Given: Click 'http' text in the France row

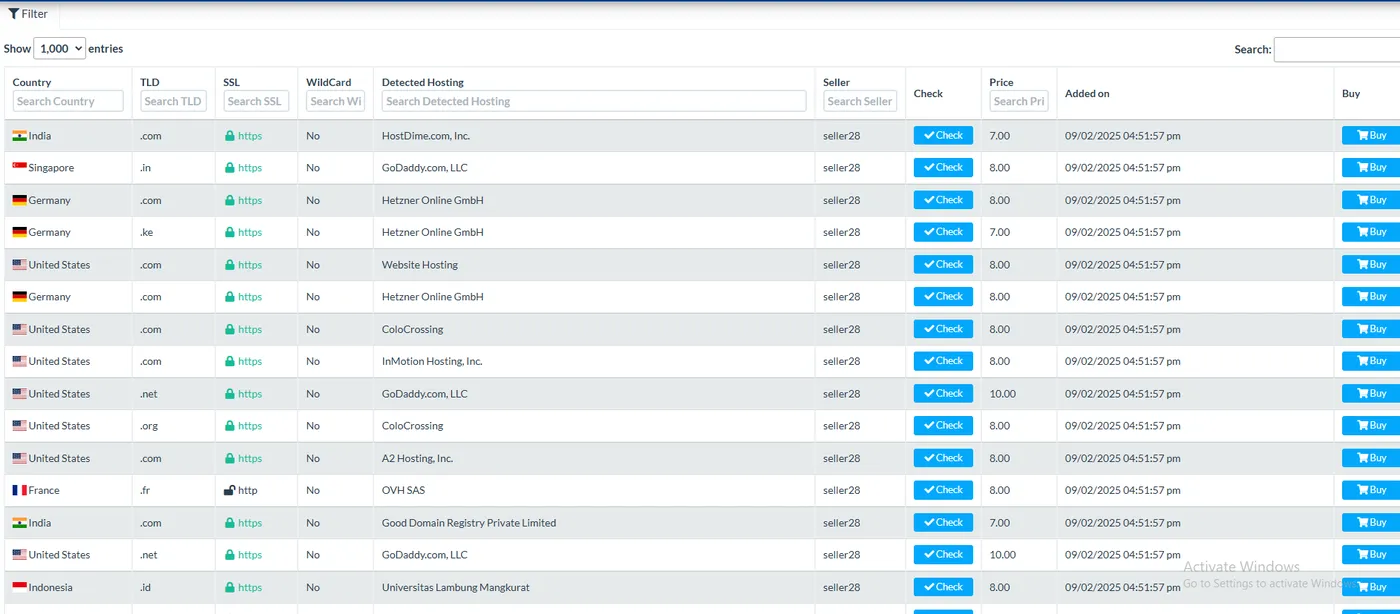Looking at the screenshot, I should (248, 491).
